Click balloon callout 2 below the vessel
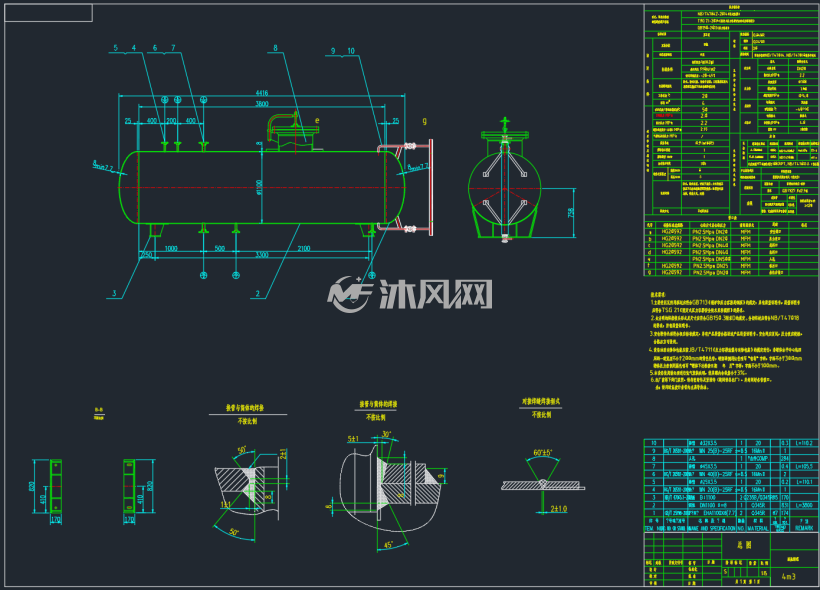 point(257,293)
